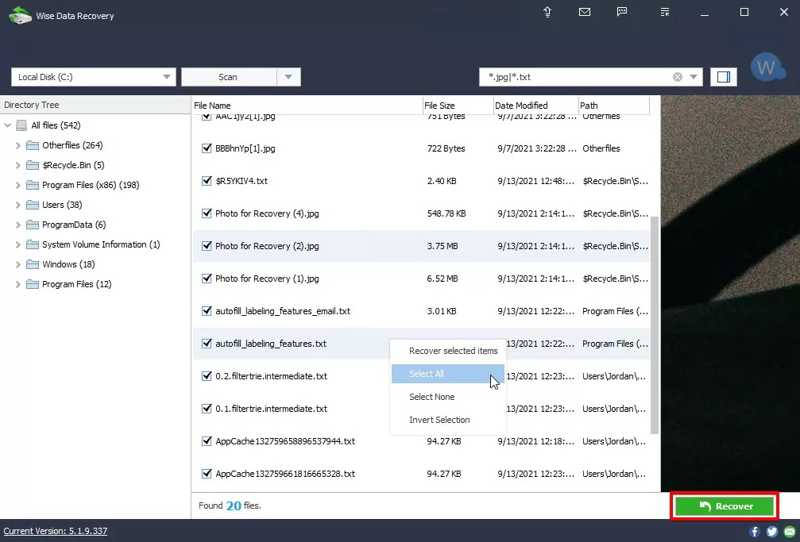This screenshot has width=800, height=542.
Task: Uncheck Photo for Recovery (2).jpg checkbox
Action: click(207, 246)
